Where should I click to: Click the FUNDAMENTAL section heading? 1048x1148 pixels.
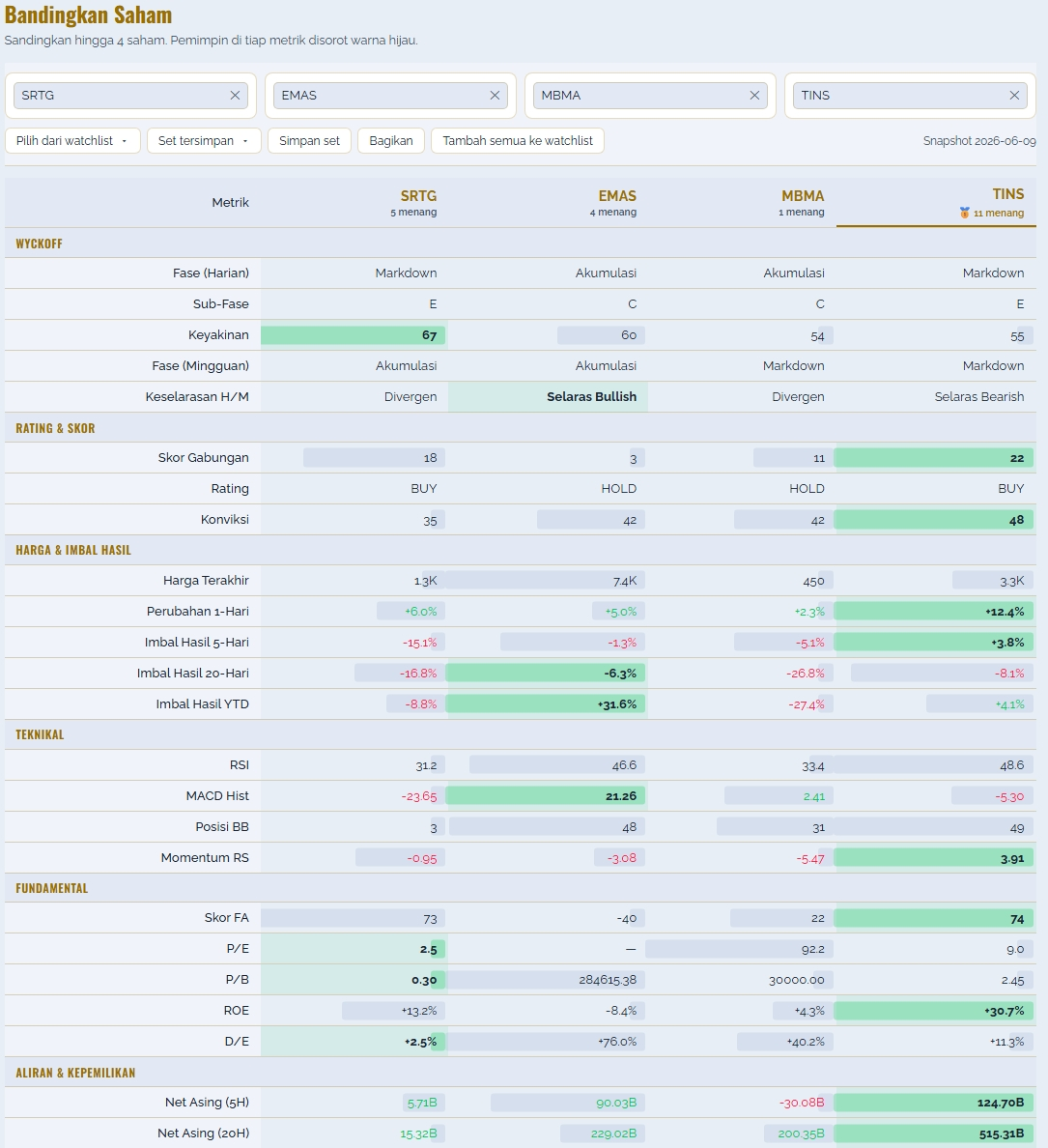52,888
